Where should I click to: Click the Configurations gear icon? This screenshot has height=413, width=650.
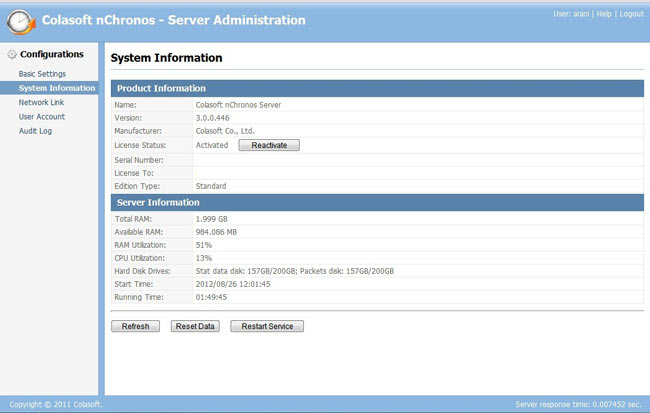12,54
